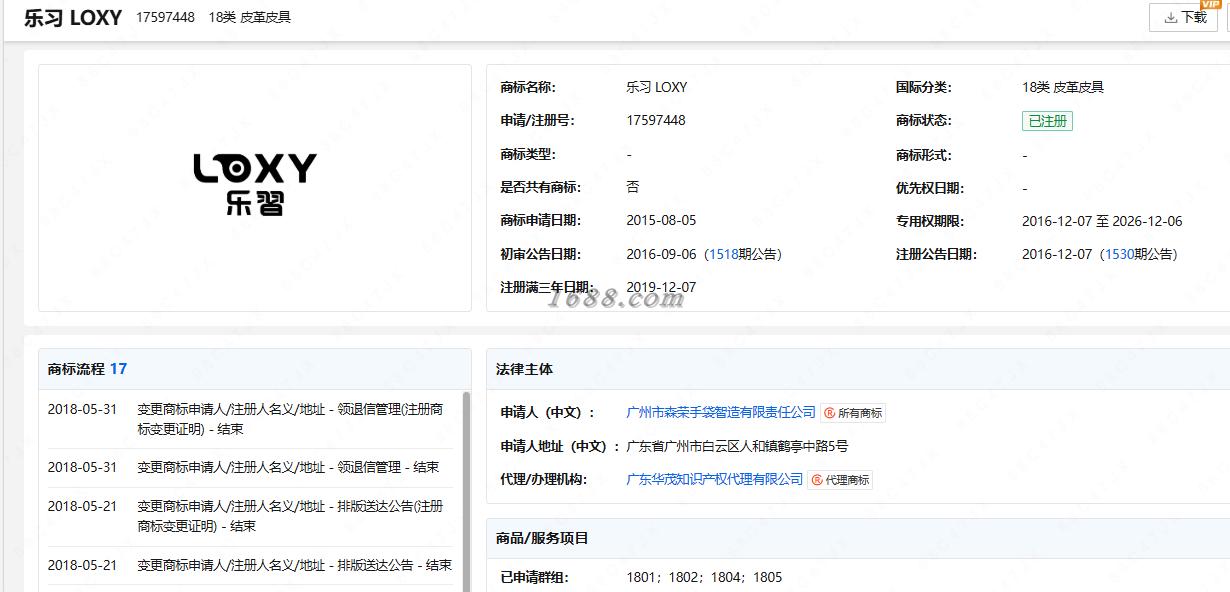Click the 2018-05-21 排版送达公告(注册商标变更证明) row

click(x=250, y=516)
